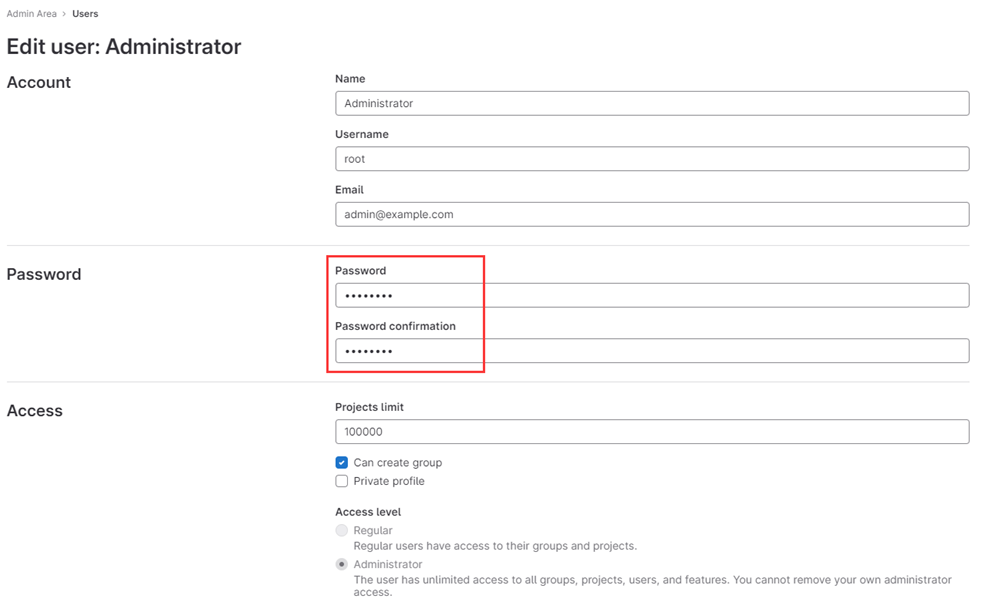Viewport: 985px width, 602px height.
Task: Click into the Password field
Action: (652, 295)
